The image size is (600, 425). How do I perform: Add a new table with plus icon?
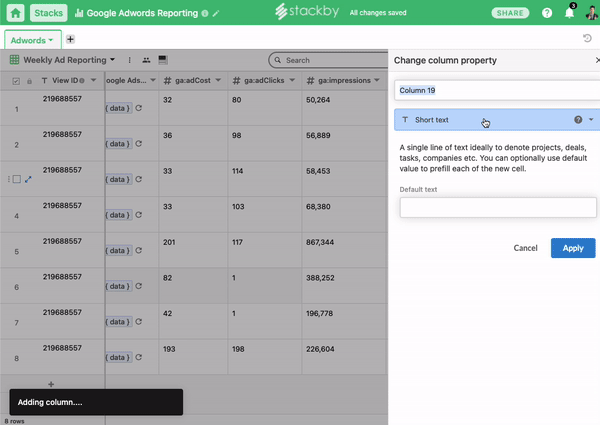pyautogui.click(x=70, y=39)
